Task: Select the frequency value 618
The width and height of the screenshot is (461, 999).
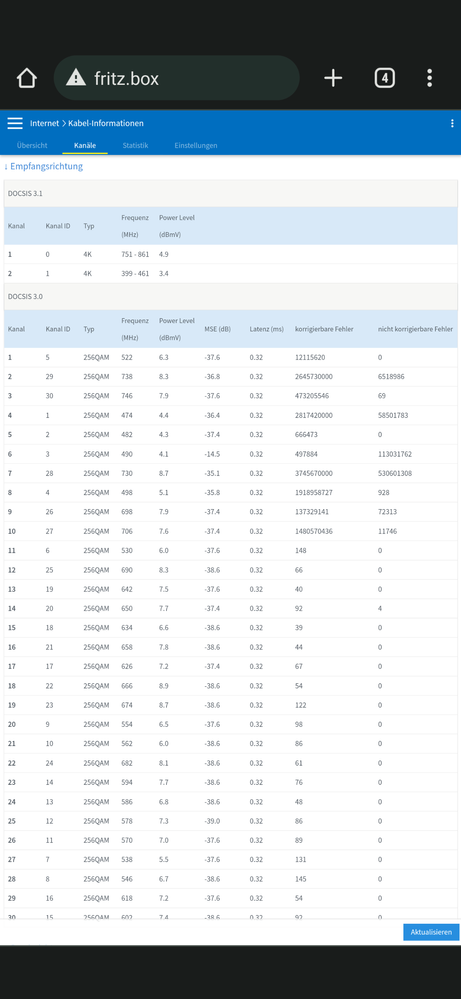Action: click(x=127, y=898)
